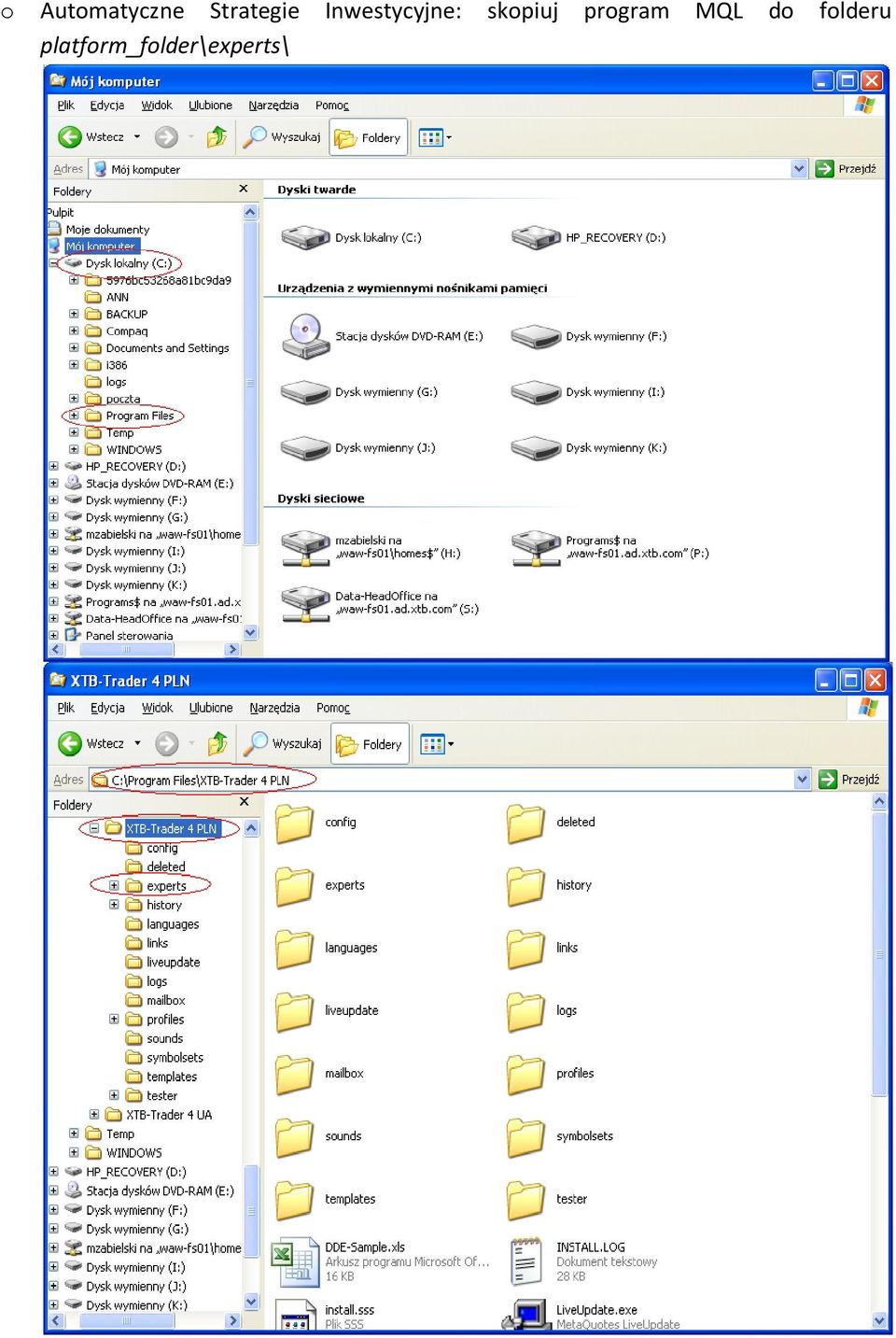Expand Documents and Settings tree node
896x1338 pixels.
(74, 347)
